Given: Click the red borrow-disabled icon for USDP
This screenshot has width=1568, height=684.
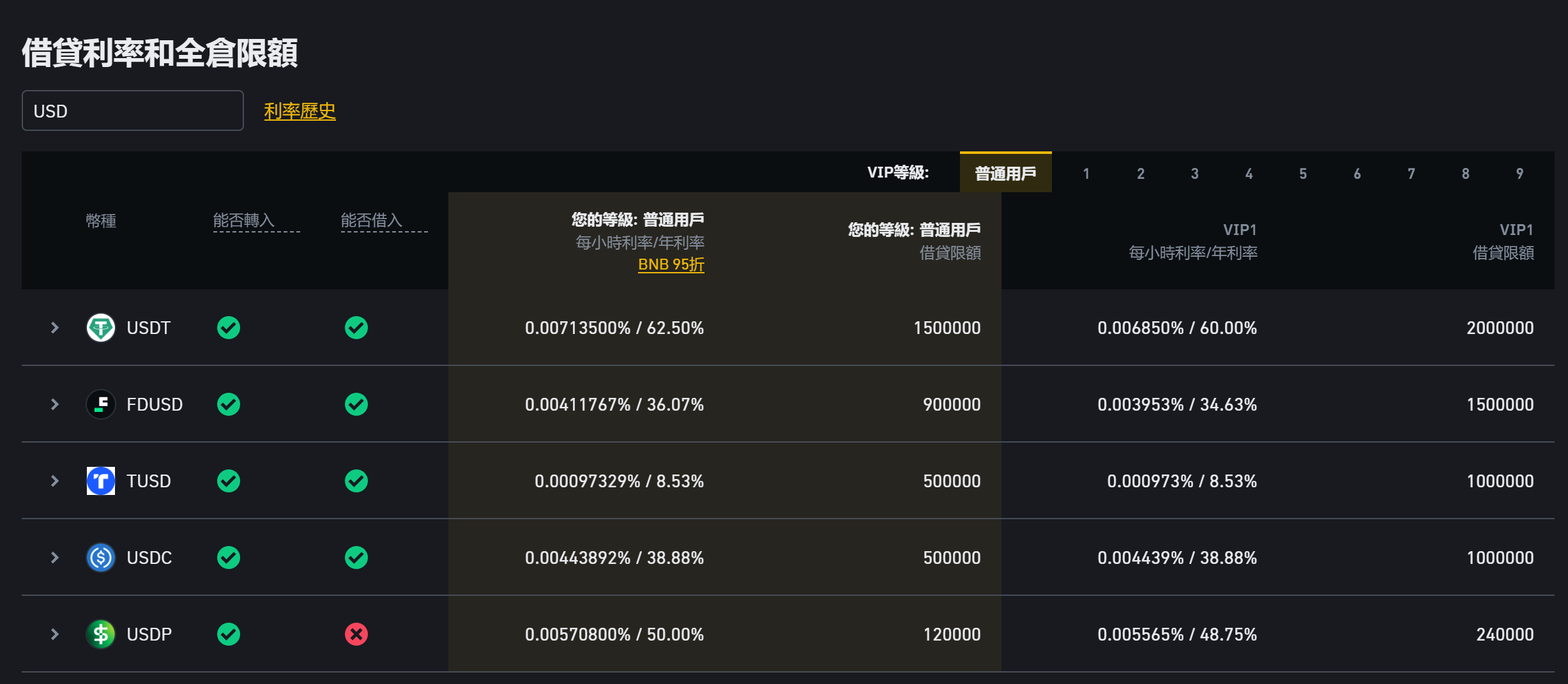Looking at the screenshot, I should coord(356,634).
